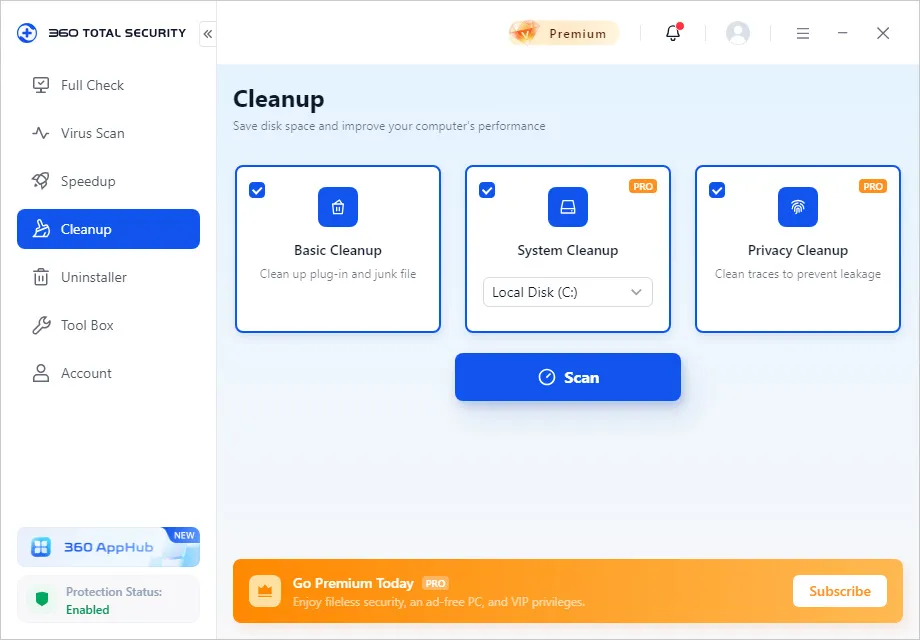
Task: Click the Protection Status Enabled panel
Action: 109,600
